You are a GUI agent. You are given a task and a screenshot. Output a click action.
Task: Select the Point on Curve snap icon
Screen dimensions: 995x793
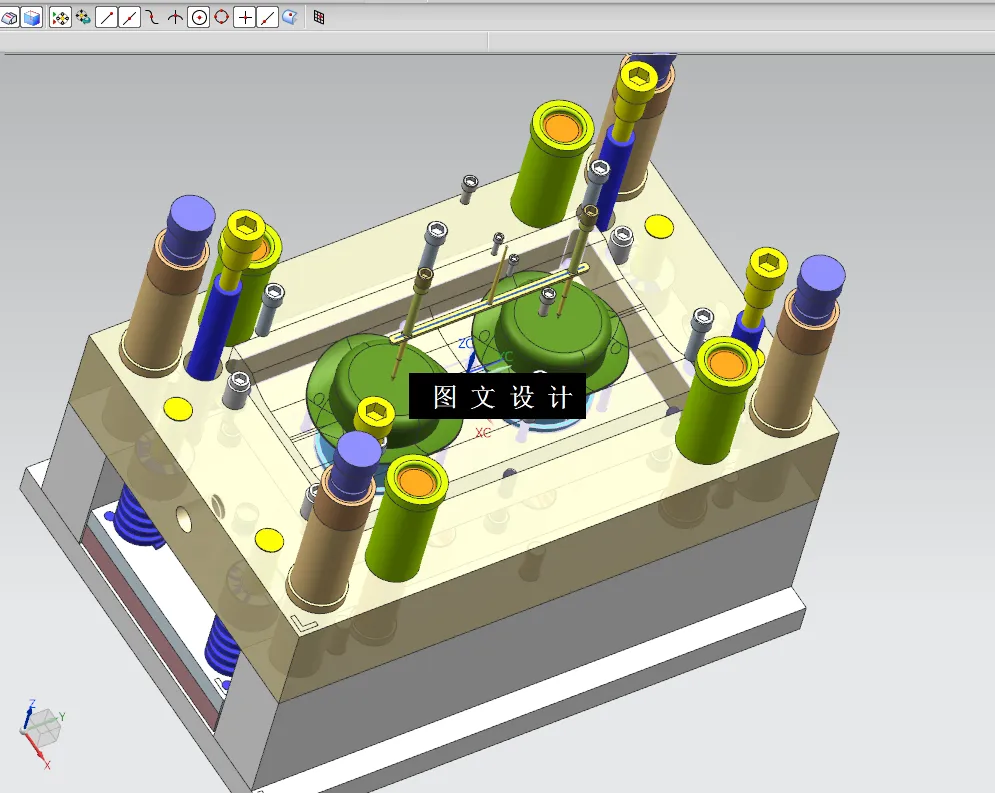click(267, 16)
